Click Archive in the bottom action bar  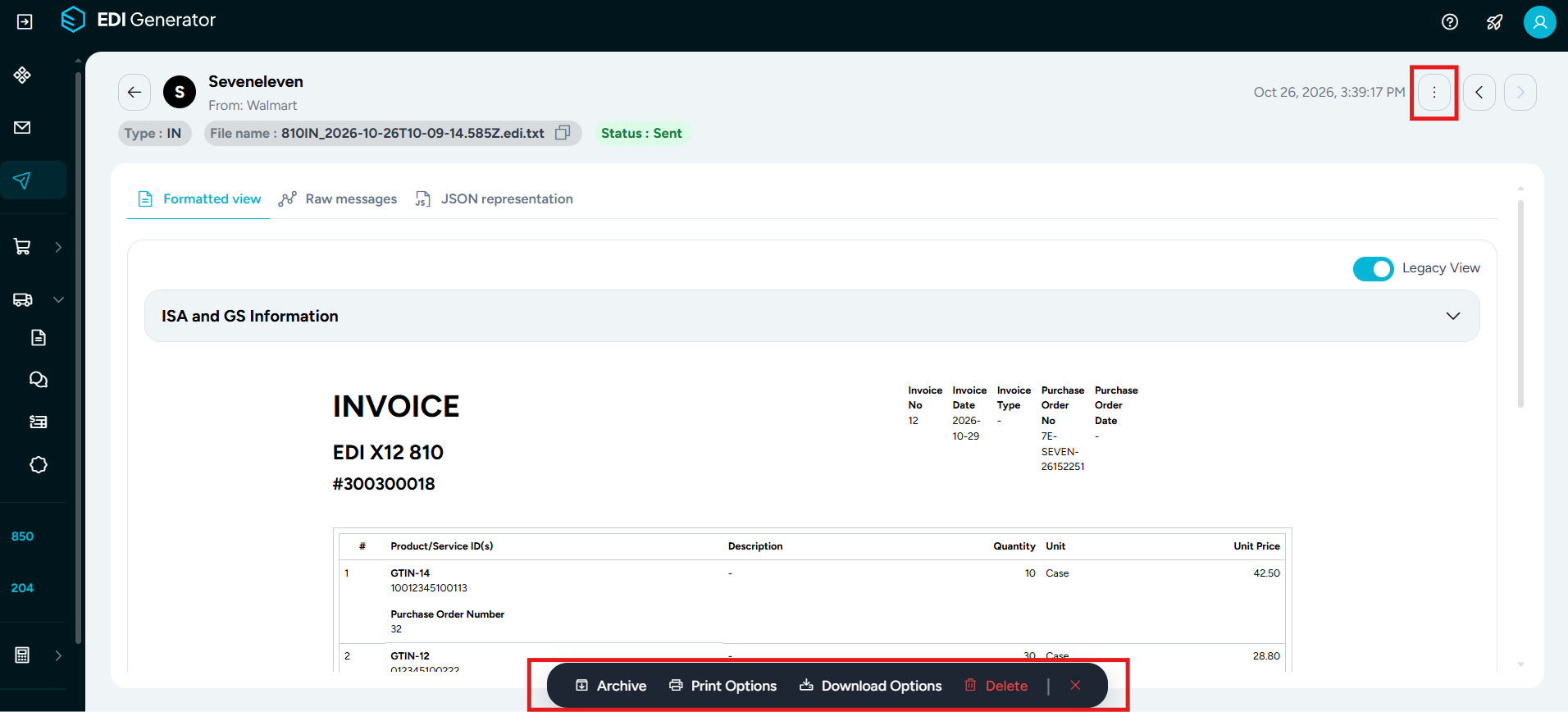tap(611, 686)
